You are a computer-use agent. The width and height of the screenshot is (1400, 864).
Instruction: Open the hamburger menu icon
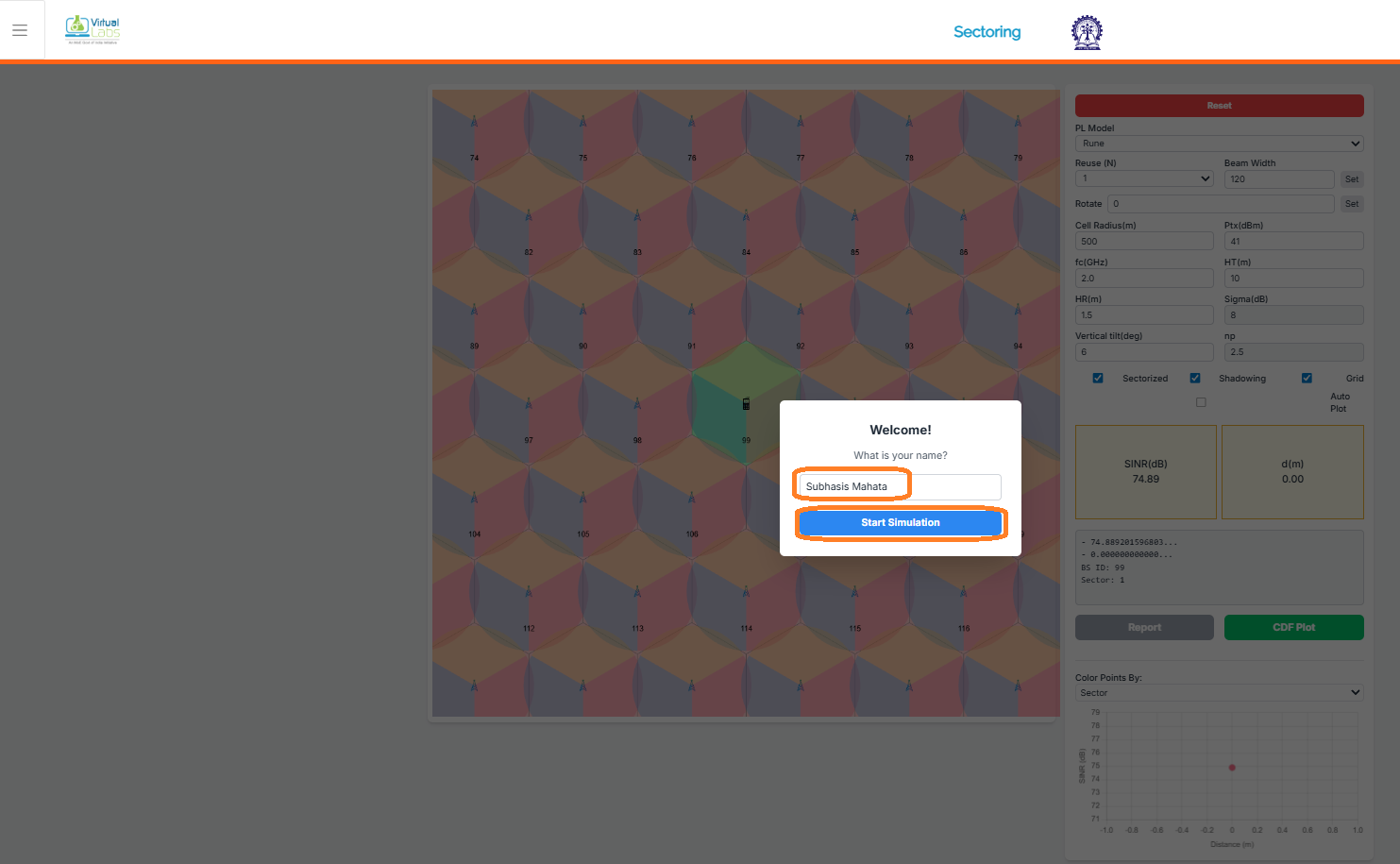[x=20, y=30]
